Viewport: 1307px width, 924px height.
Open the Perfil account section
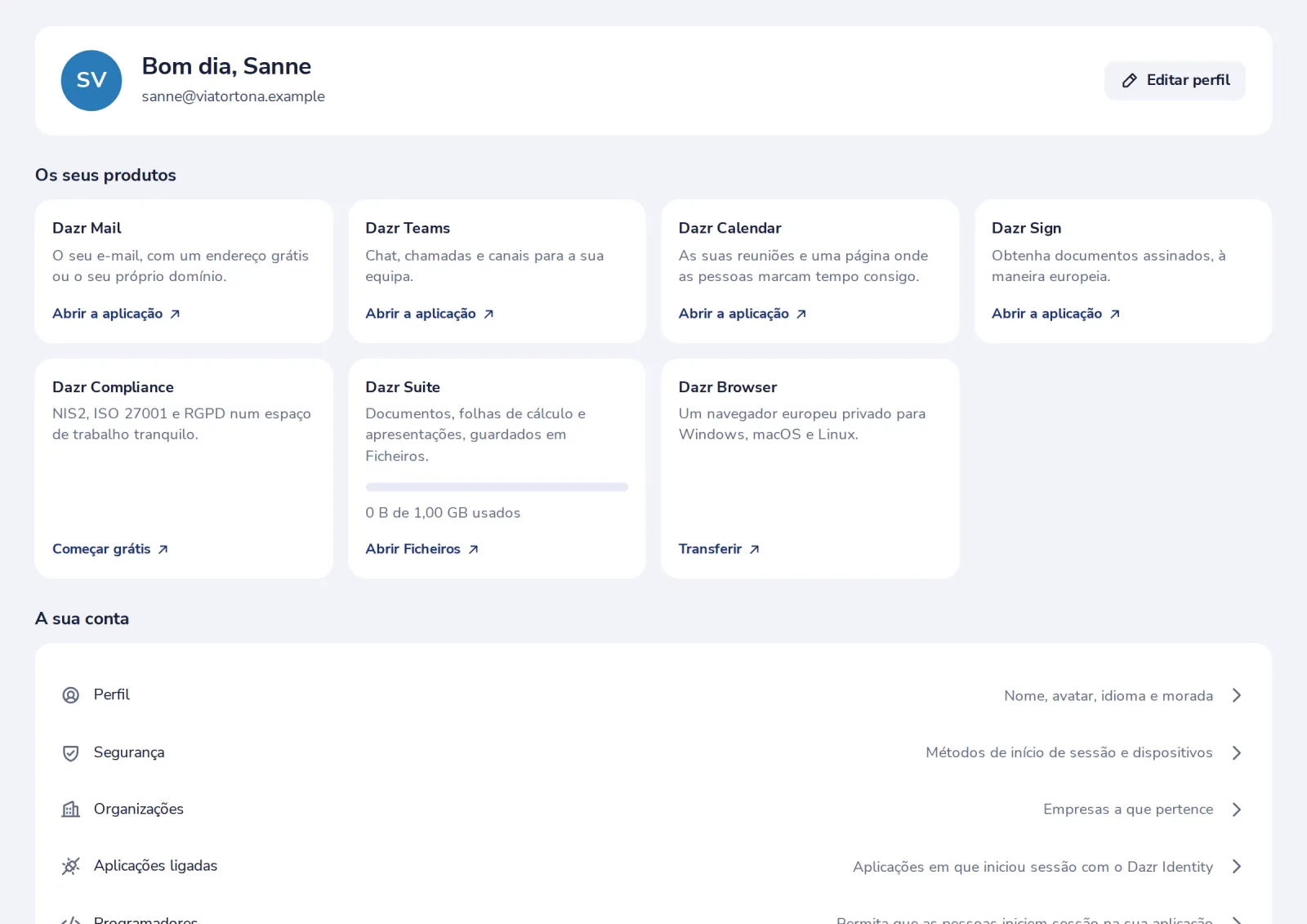point(653,695)
